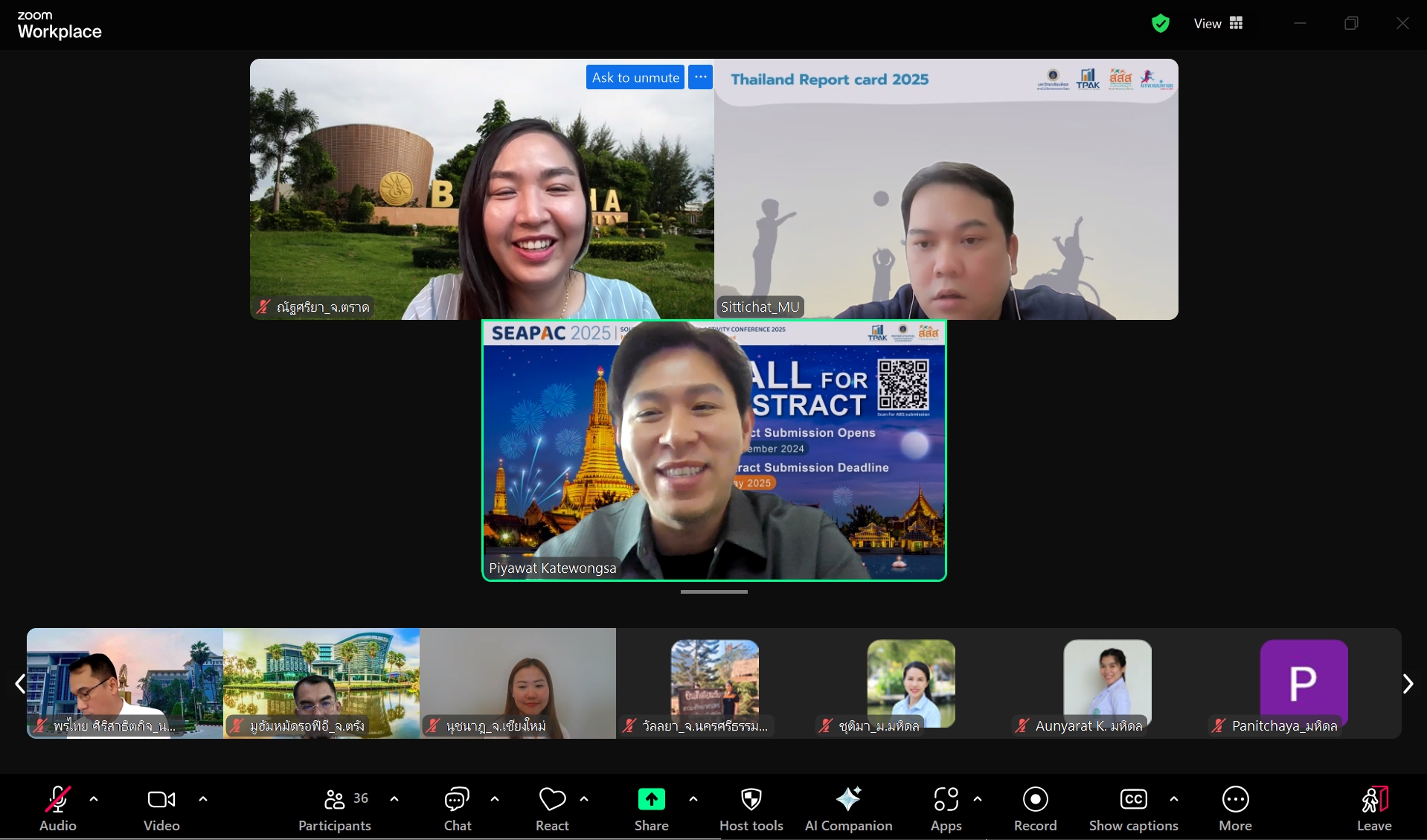Leave the meeting
1427x840 pixels.
click(1373, 808)
